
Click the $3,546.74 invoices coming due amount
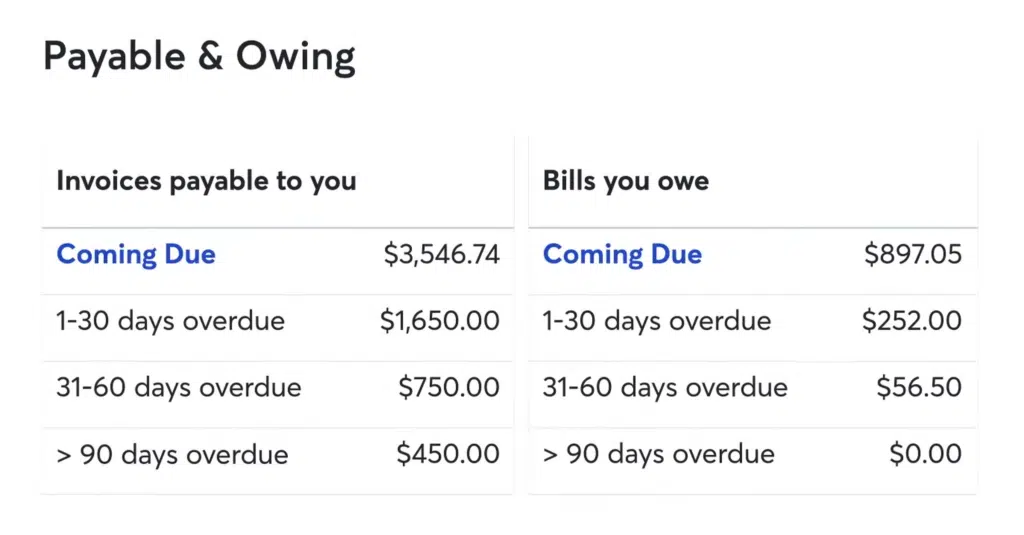coord(441,255)
